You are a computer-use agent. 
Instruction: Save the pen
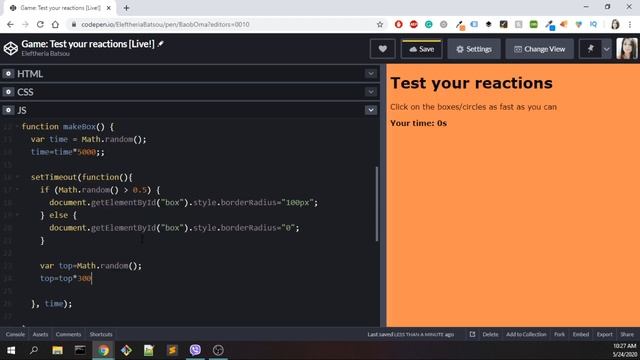point(422,49)
